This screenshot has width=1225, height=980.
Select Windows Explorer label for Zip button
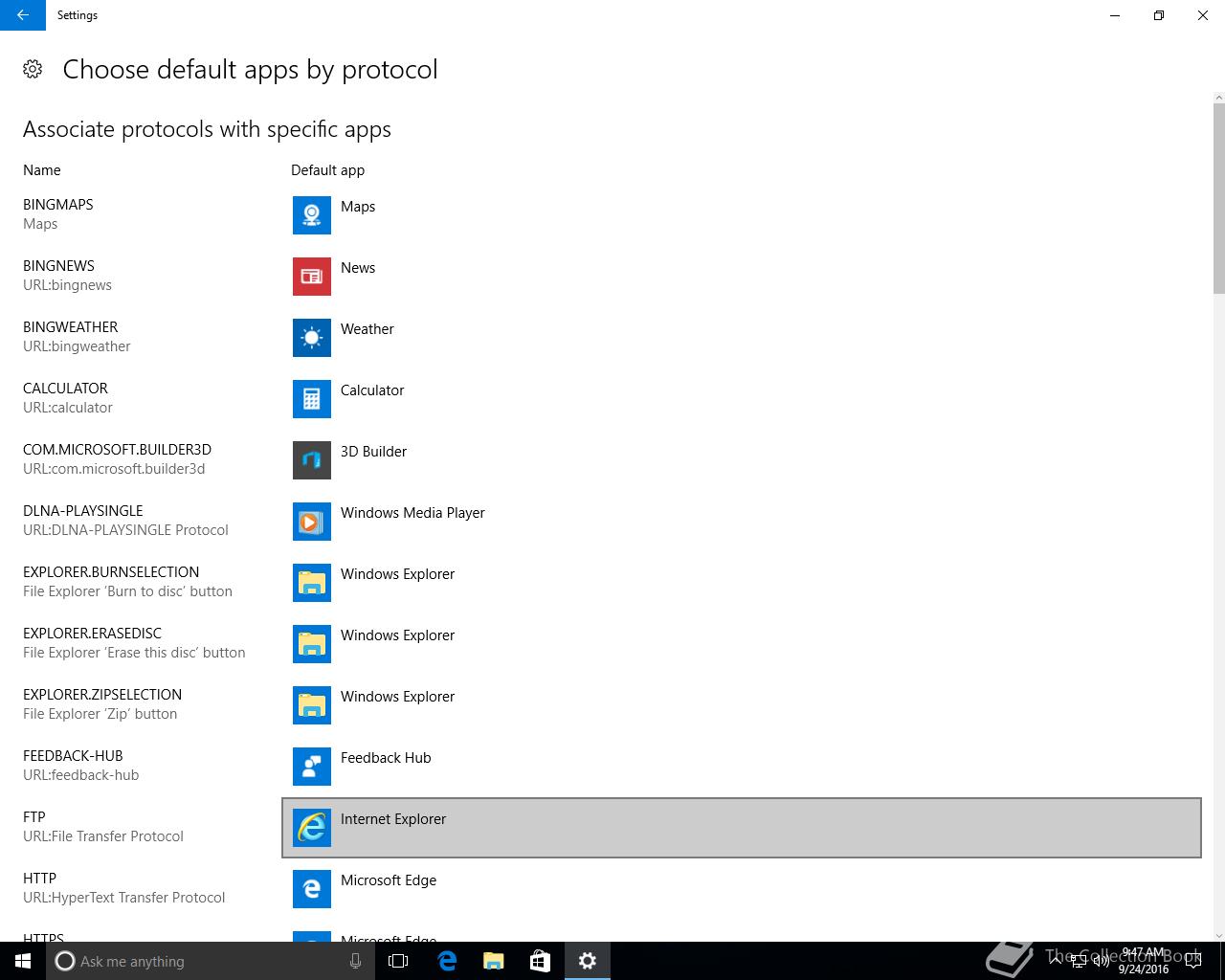(x=397, y=697)
